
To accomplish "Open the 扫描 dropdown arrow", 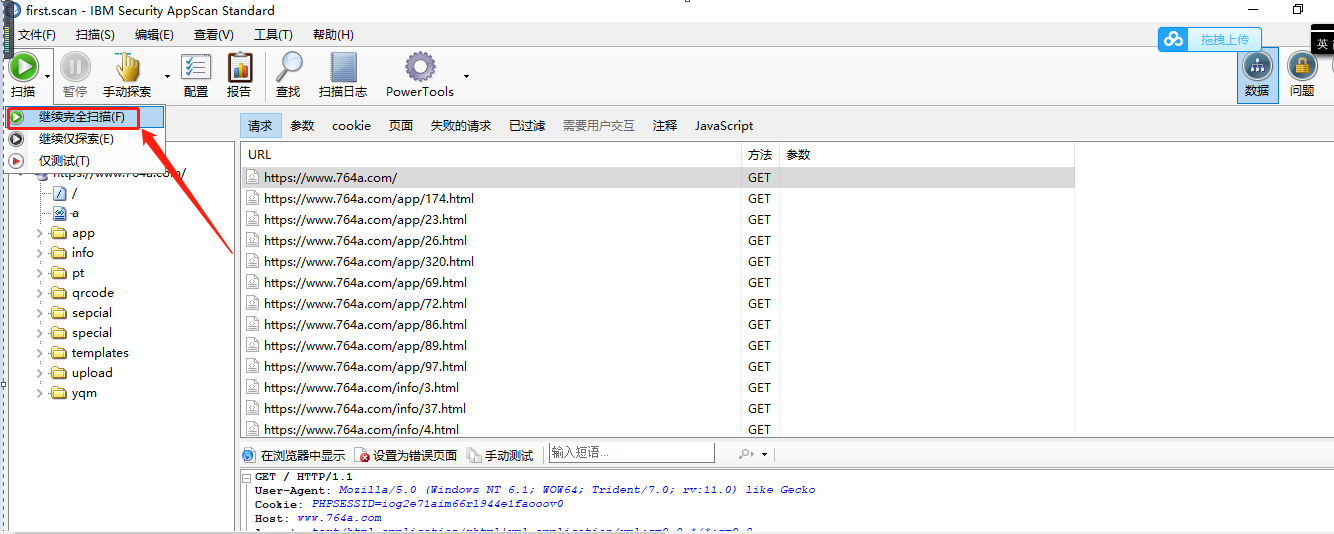I will [47, 75].
